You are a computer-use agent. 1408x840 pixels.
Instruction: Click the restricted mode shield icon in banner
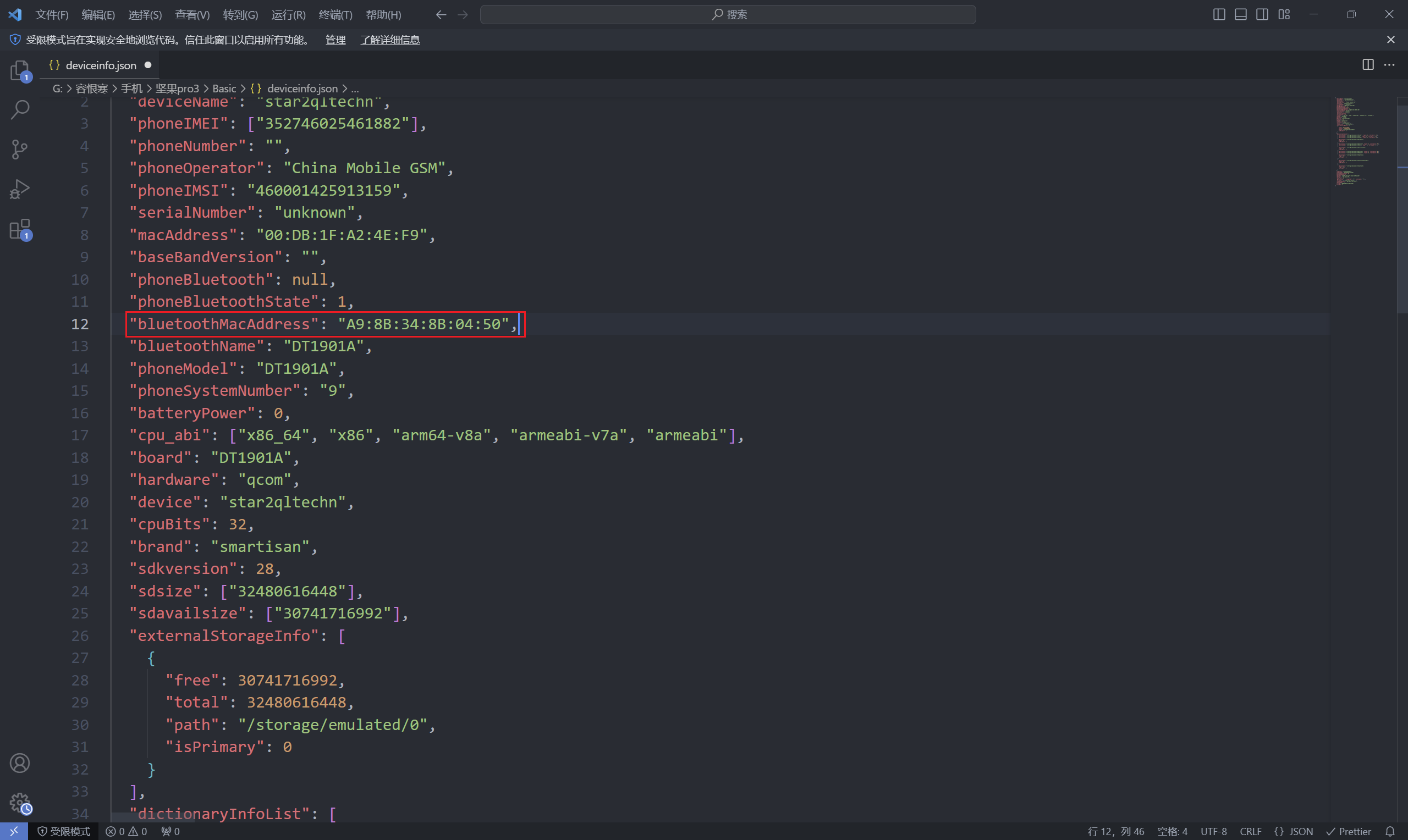pyautogui.click(x=15, y=40)
